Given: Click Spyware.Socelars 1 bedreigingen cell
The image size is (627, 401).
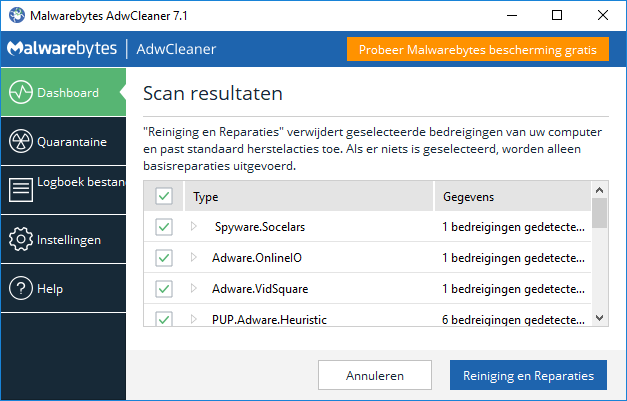Looking at the screenshot, I should [x=513, y=227].
